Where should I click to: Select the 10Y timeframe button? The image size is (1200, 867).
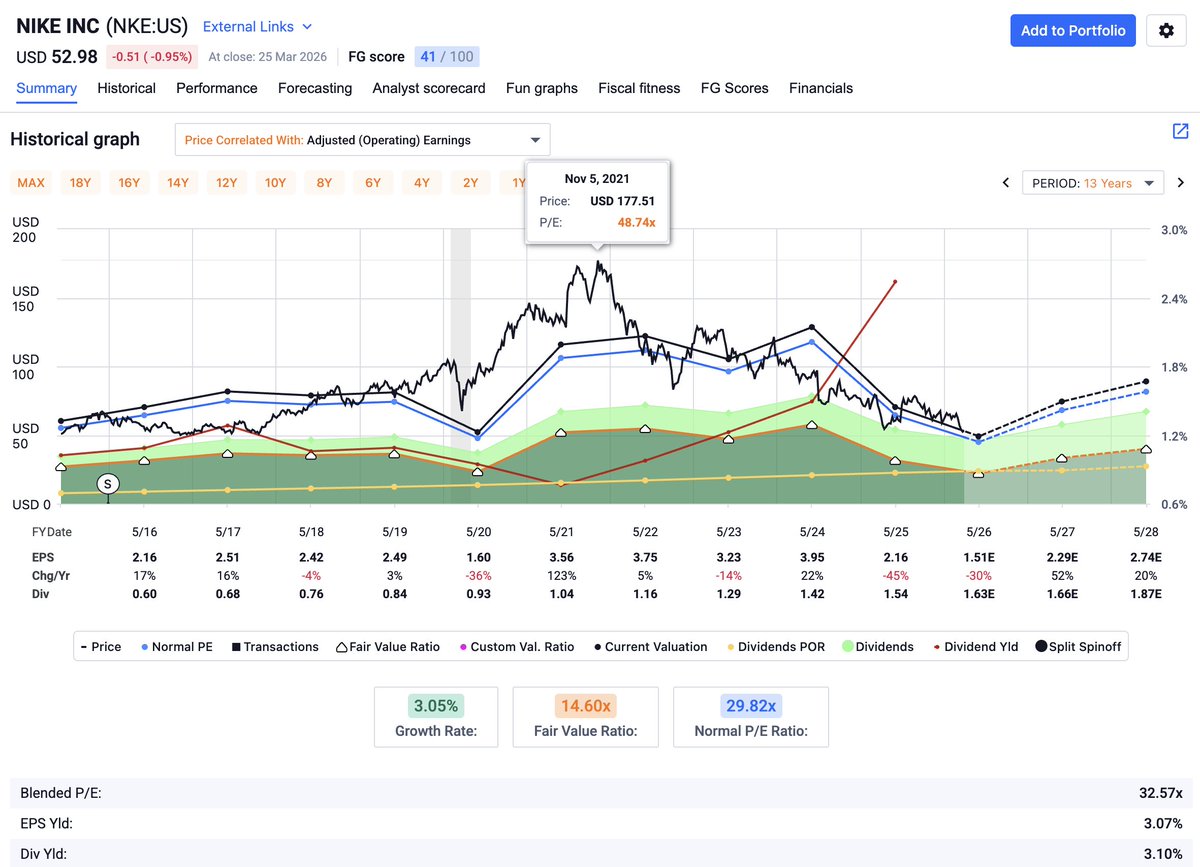pos(275,183)
